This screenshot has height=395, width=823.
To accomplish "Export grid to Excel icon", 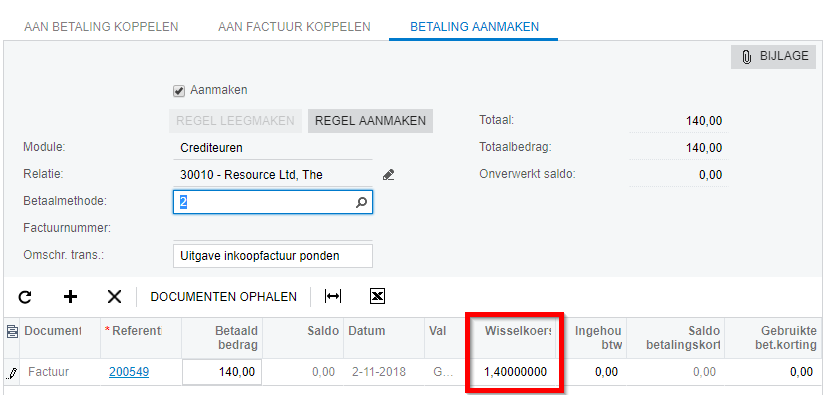I will (x=377, y=297).
